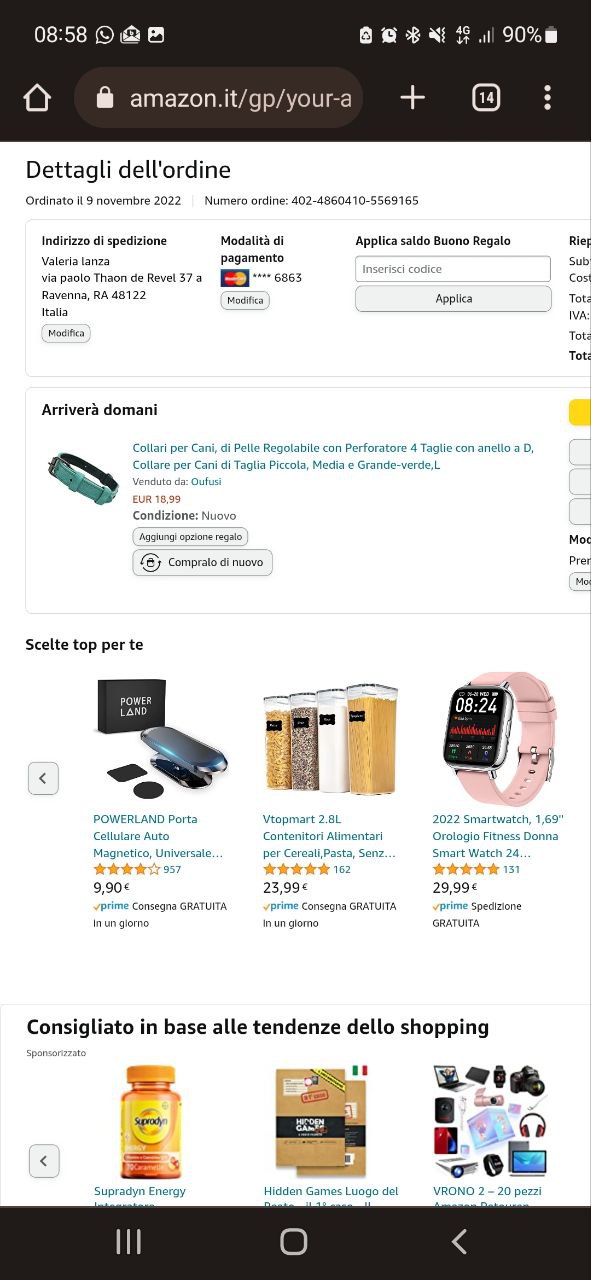591x1280 pixels.
Task: Go to previous items in Scelte top carousel
Action: click(x=43, y=778)
